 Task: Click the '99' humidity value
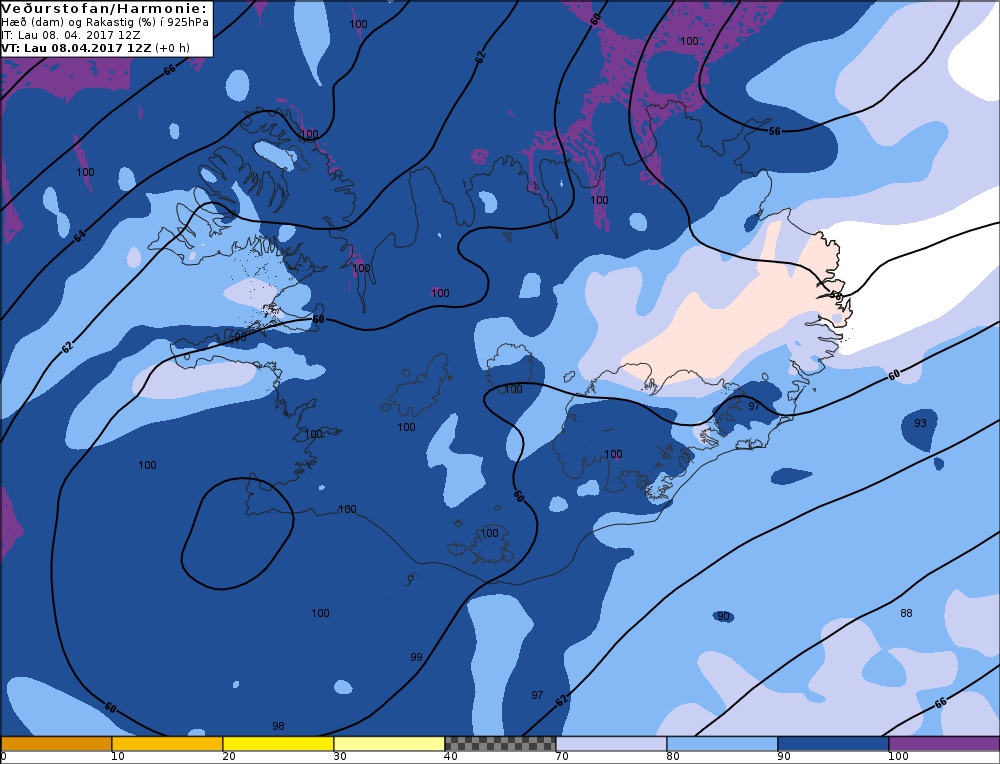pos(416,657)
